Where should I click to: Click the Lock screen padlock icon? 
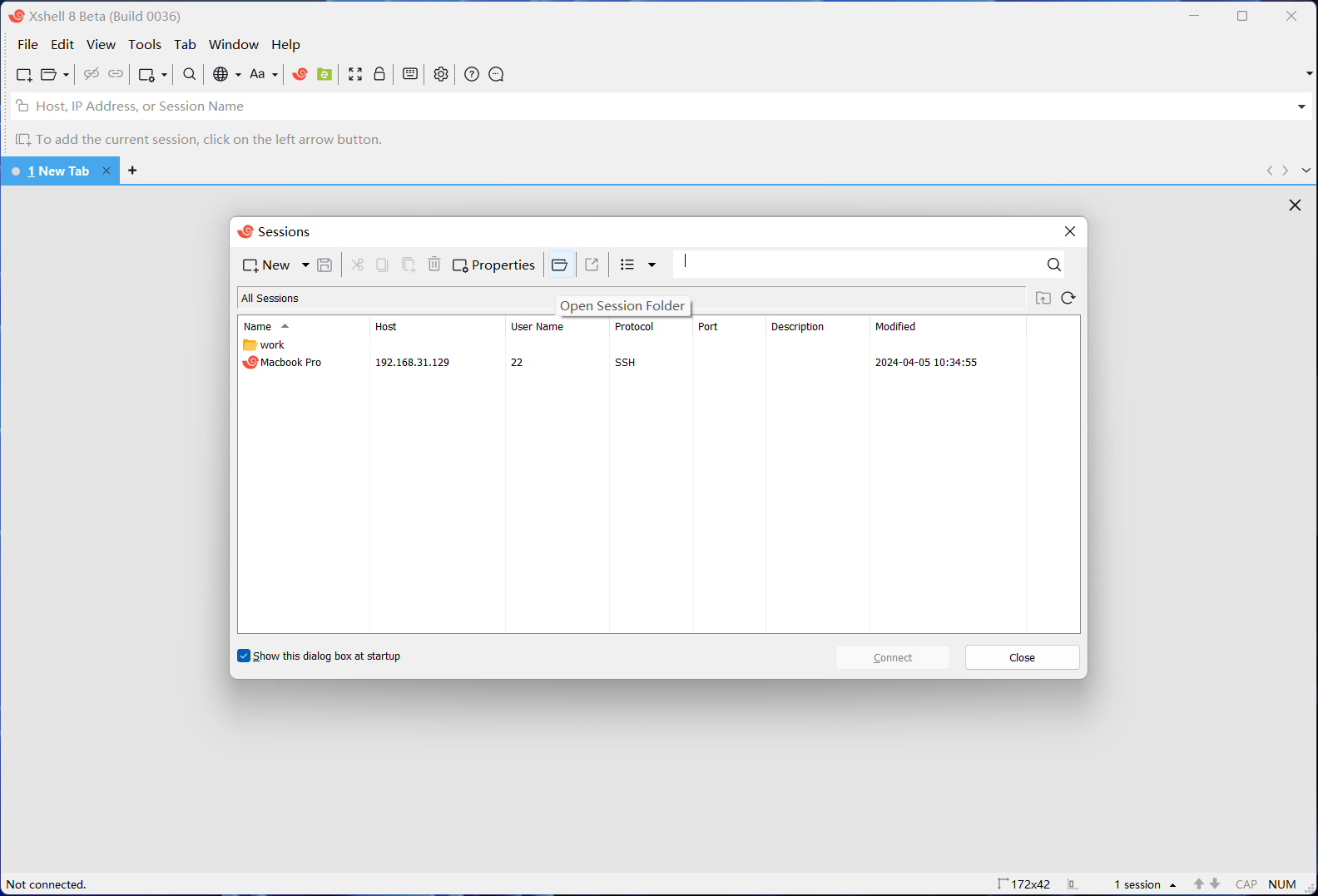click(x=379, y=74)
